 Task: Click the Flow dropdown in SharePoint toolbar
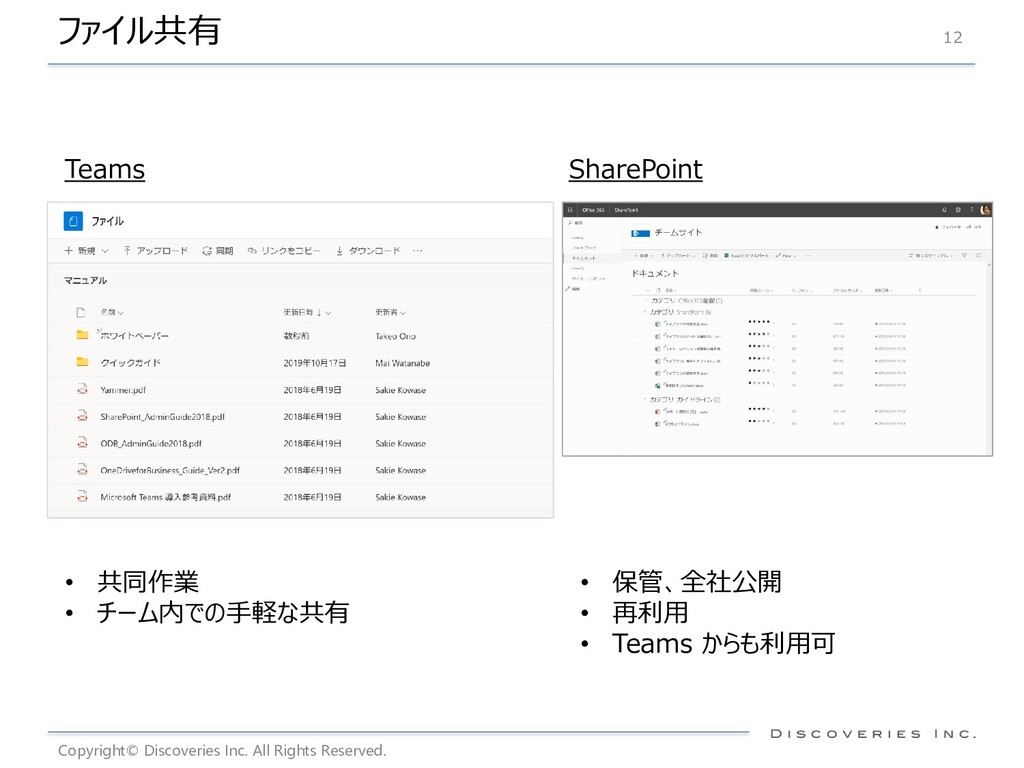point(786,256)
